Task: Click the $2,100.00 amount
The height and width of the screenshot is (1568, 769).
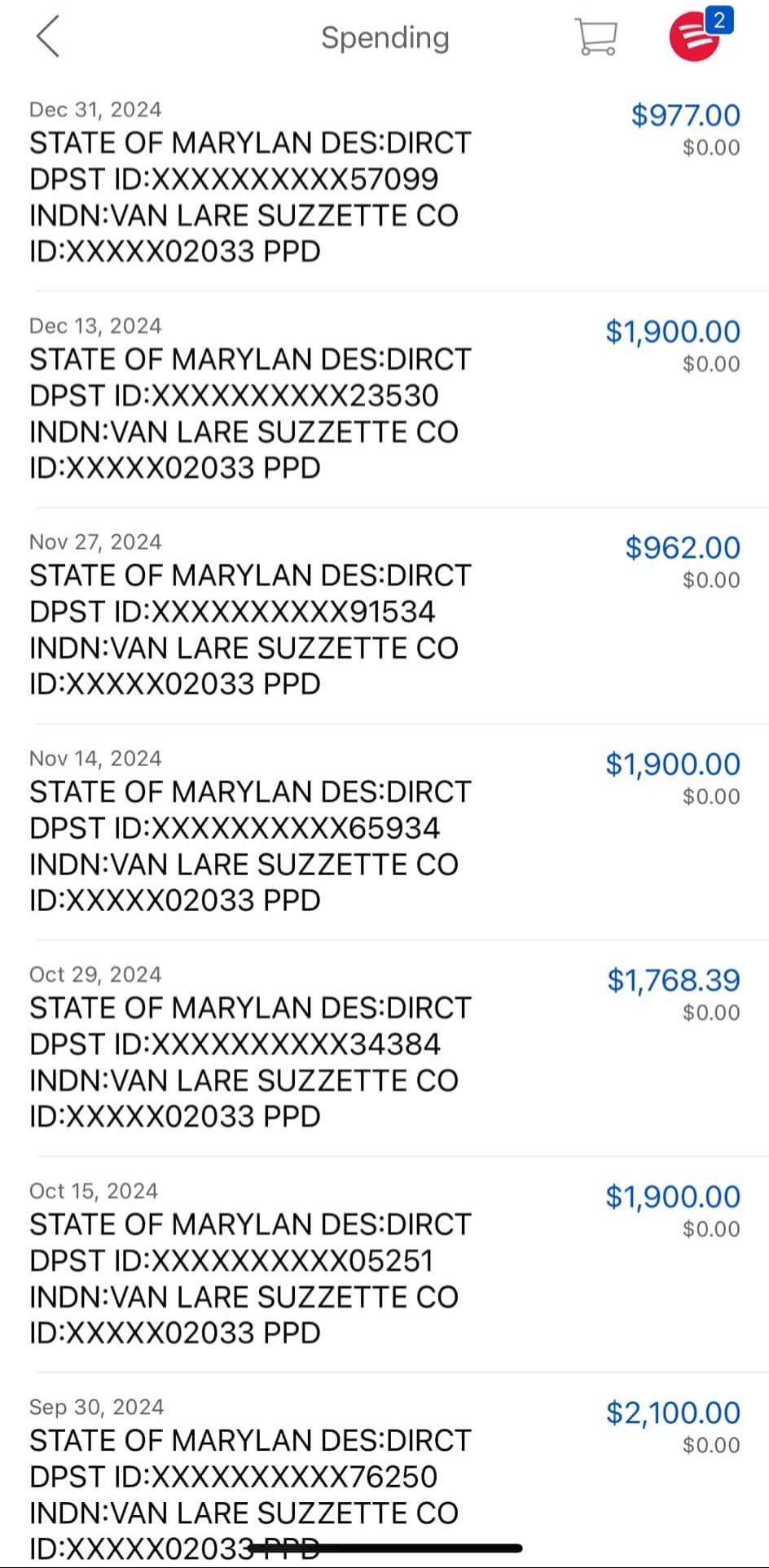Action: (673, 1413)
